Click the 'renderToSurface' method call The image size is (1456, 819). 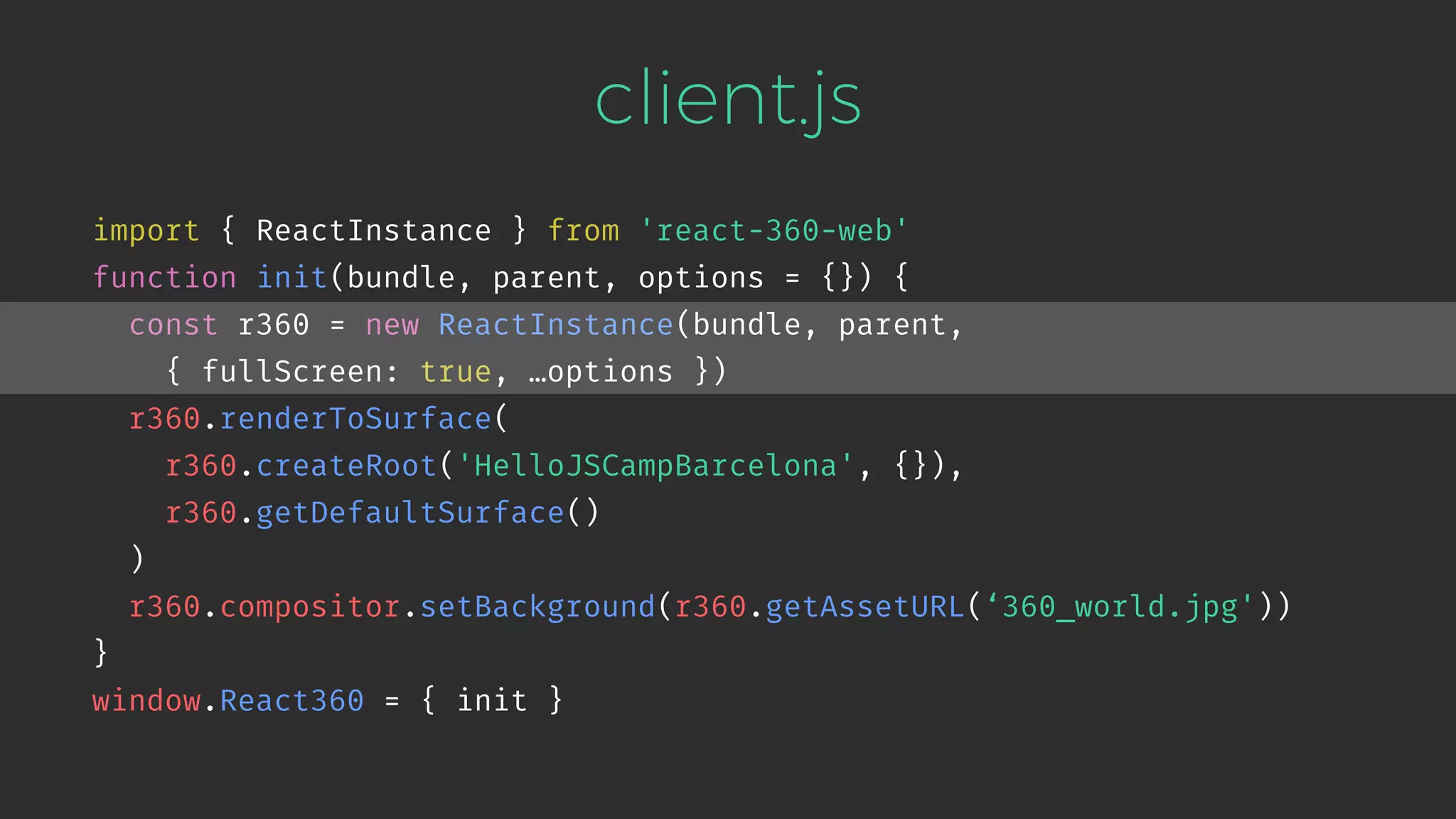[x=355, y=419]
